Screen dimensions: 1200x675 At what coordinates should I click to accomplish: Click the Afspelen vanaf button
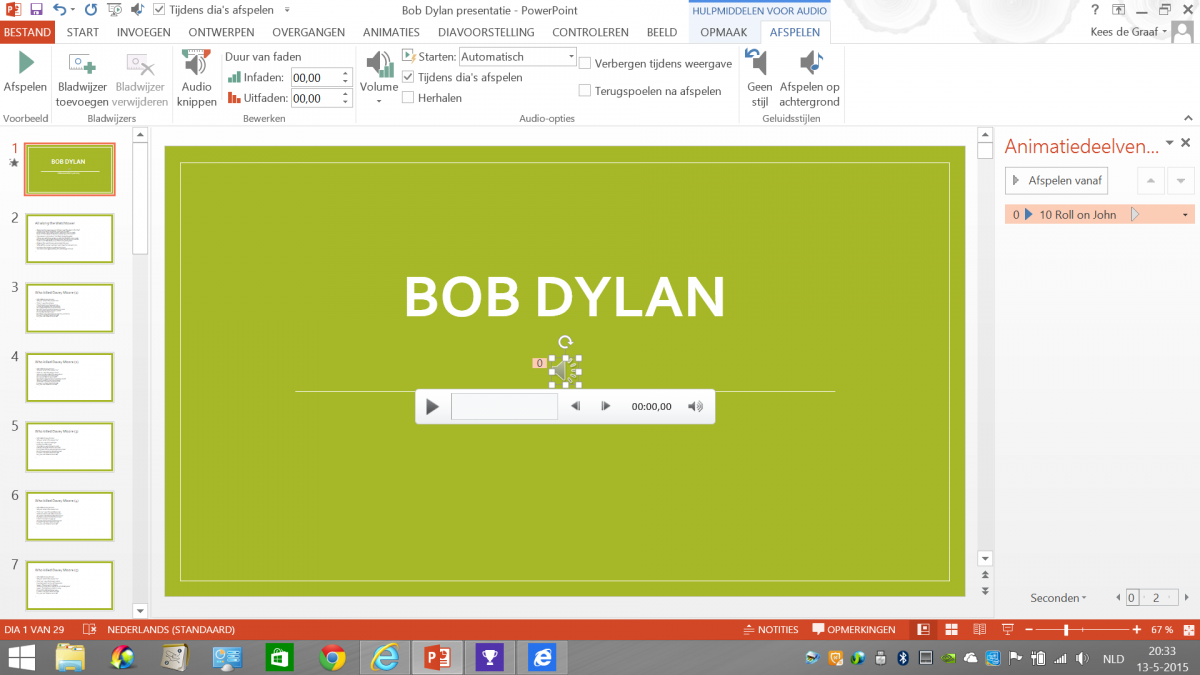pyautogui.click(x=1056, y=181)
